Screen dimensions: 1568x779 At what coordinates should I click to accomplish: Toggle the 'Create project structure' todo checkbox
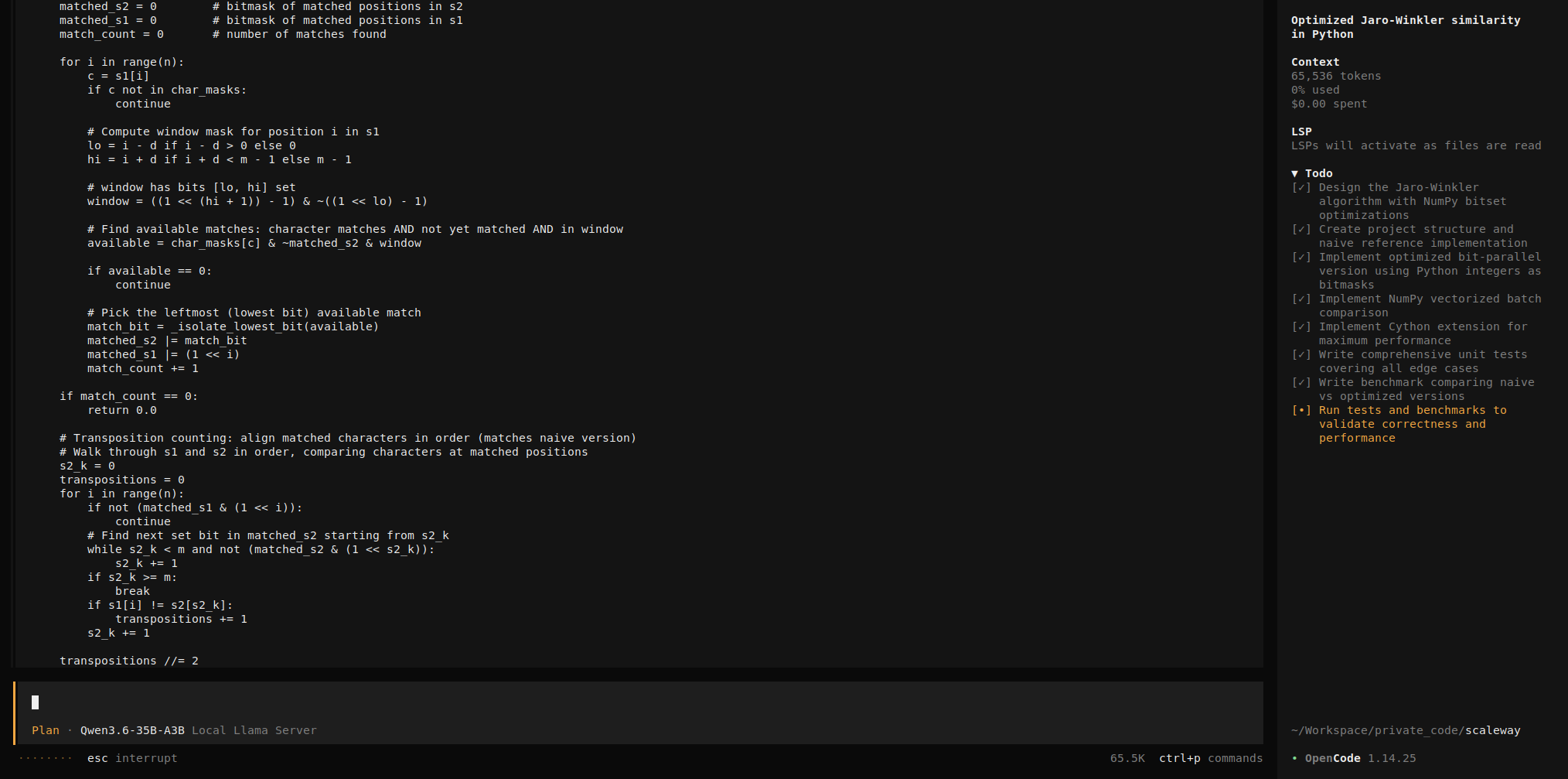click(1301, 229)
